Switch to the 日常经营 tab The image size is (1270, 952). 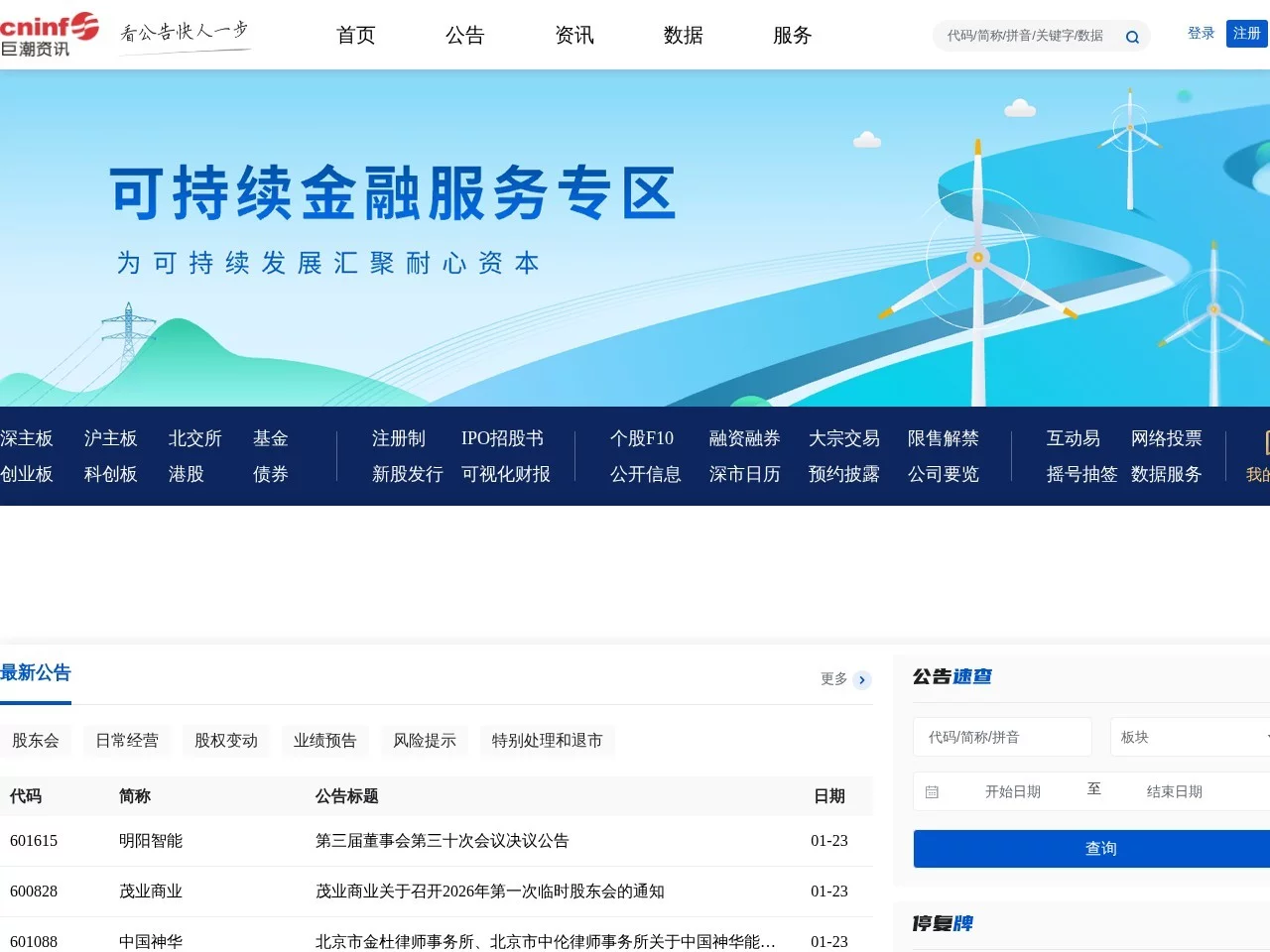point(127,741)
